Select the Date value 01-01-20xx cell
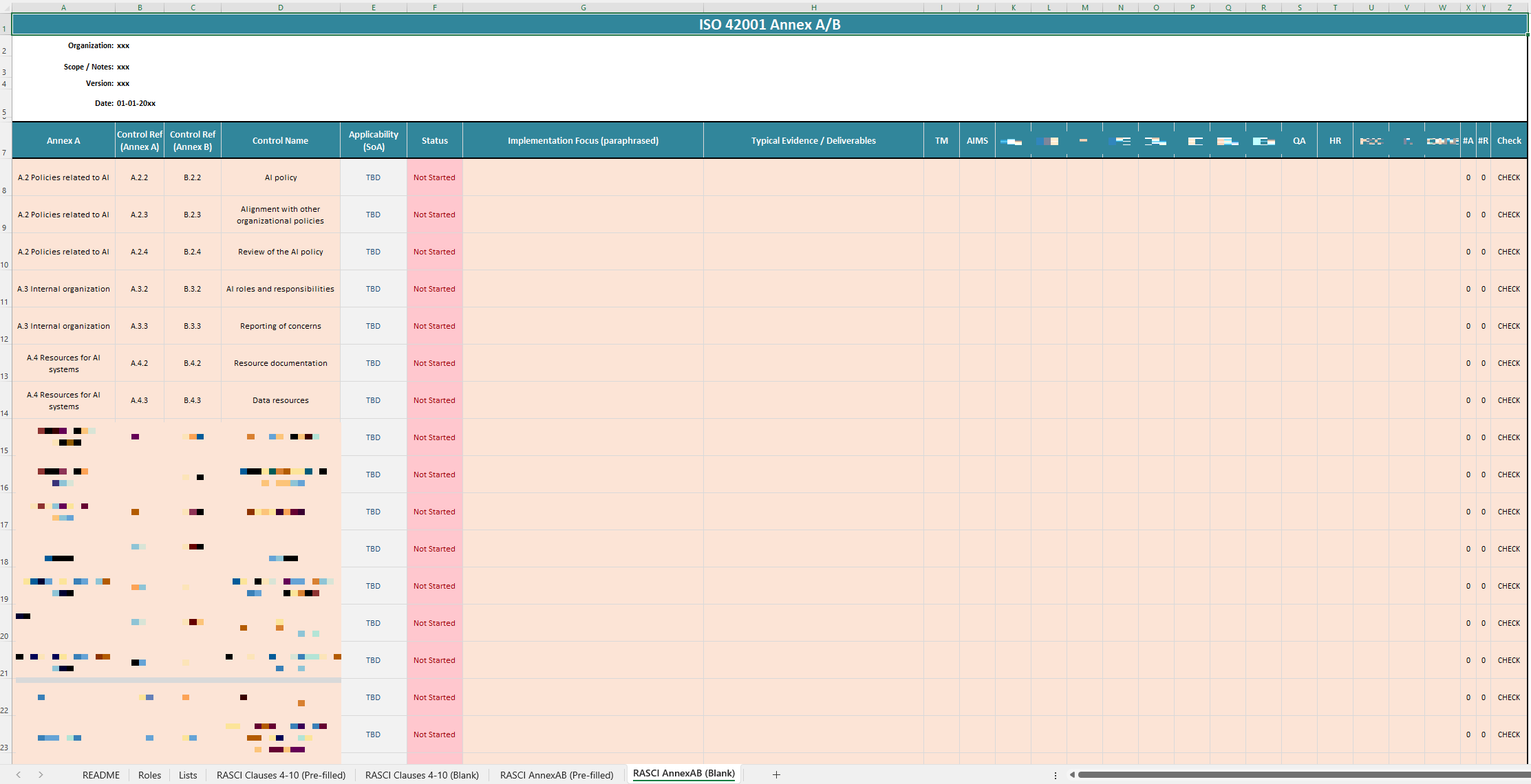1531x784 pixels. (x=136, y=103)
